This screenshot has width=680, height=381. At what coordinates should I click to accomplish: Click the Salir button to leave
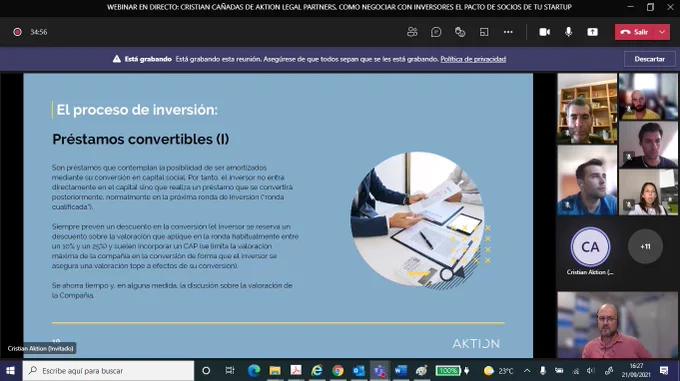(634, 32)
